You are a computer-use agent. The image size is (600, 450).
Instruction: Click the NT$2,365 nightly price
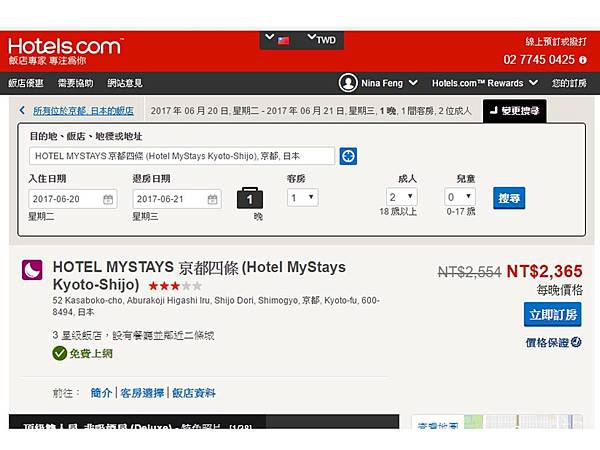[x=545, y=271]
